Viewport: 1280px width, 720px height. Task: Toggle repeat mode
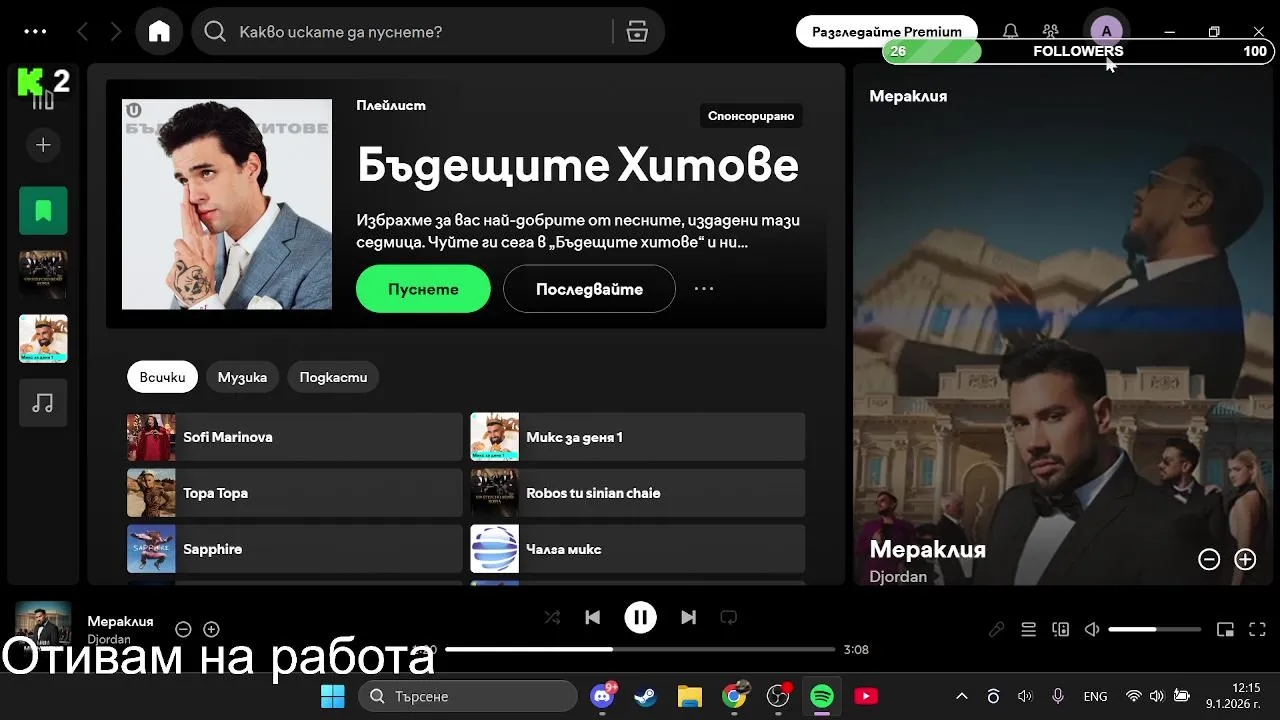(x=729, y=617)
